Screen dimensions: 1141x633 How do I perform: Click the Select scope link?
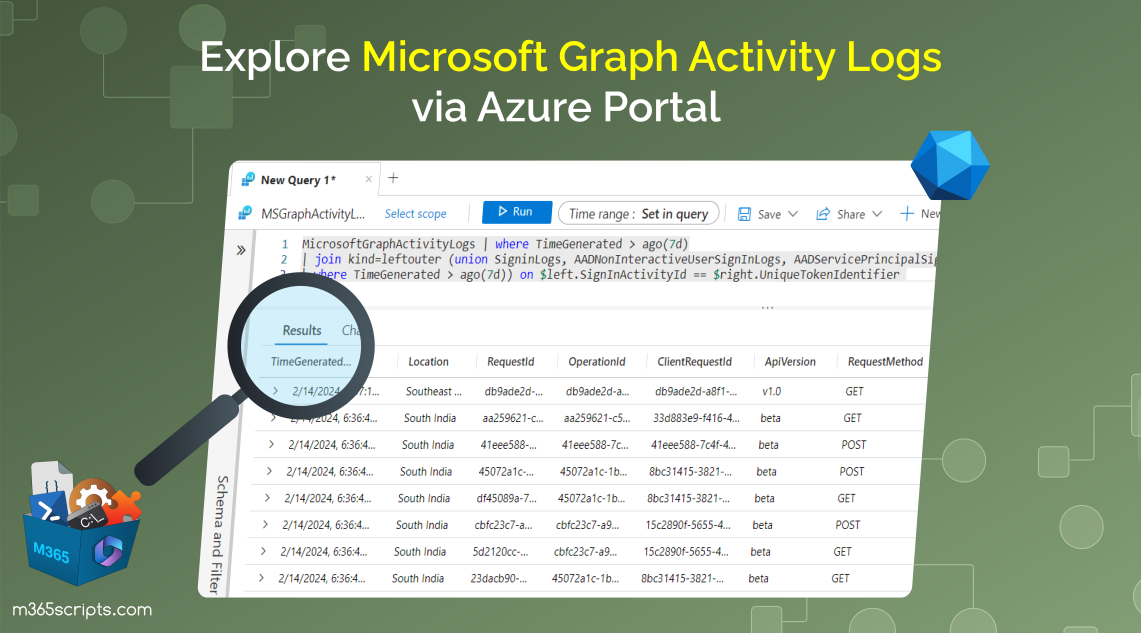pos(416,213)
